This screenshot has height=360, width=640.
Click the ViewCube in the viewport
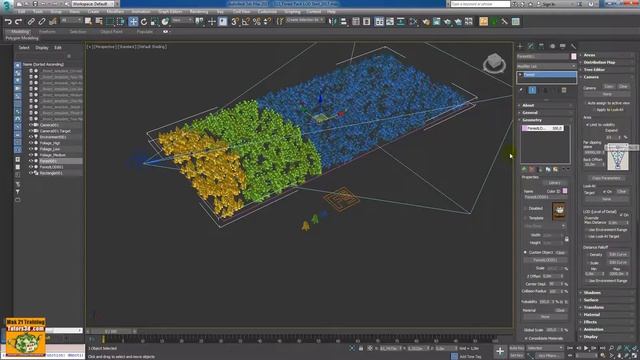coord(494,63)
